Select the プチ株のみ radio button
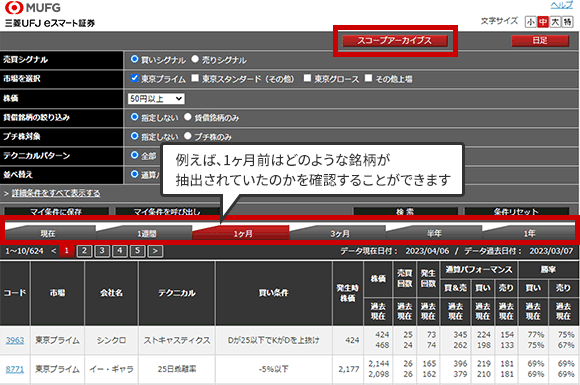Viewport: 580px width, 385px height. coord(188,136)
